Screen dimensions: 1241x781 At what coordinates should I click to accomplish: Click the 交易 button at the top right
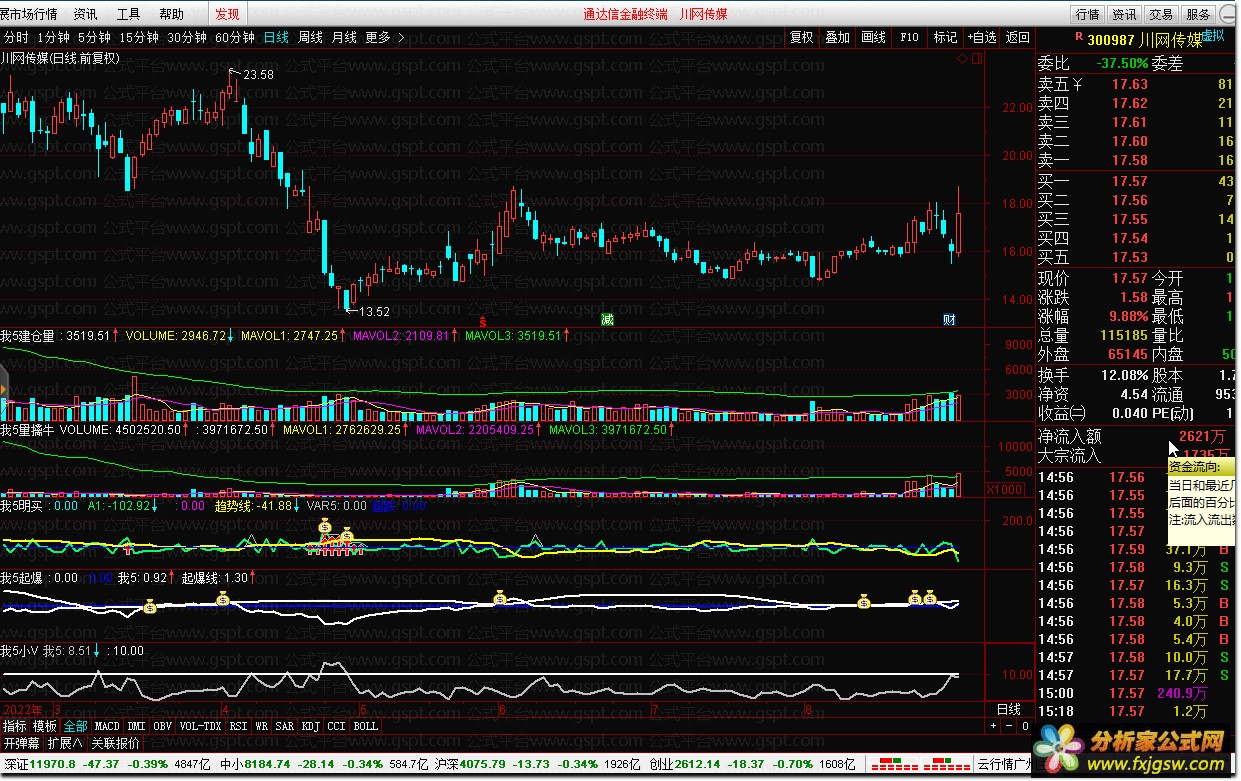1161,14
